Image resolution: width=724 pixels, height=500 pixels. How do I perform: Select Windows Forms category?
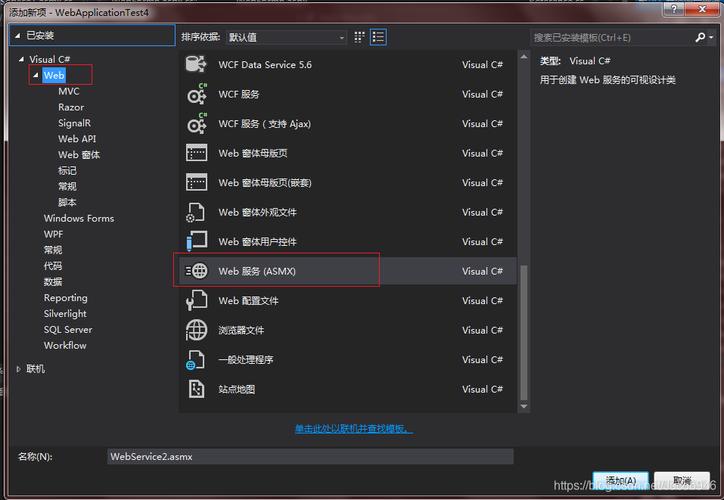79,218
